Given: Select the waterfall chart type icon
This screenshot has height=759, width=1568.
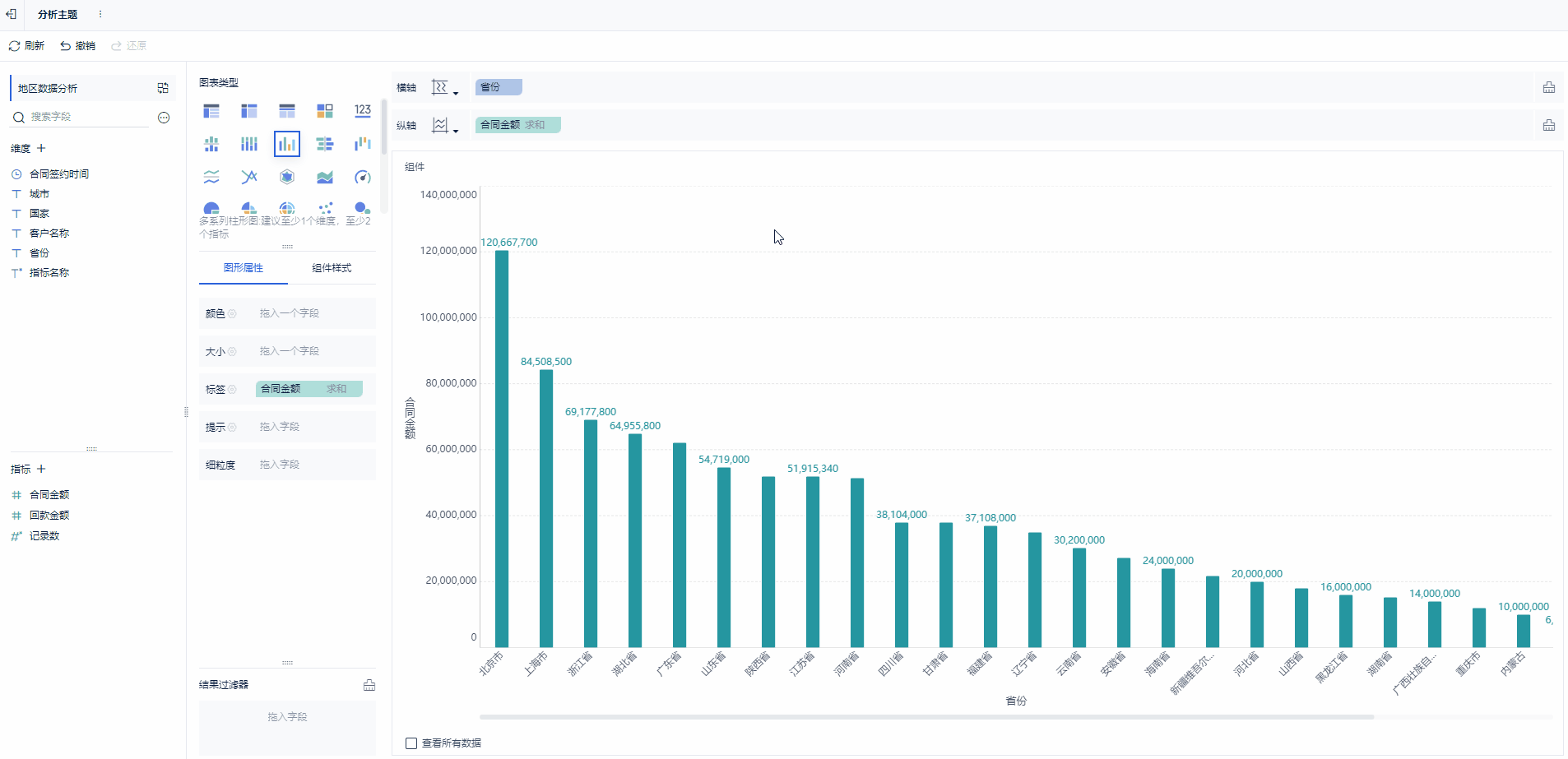Looking at the screenshot, I should tap(363, 144).
